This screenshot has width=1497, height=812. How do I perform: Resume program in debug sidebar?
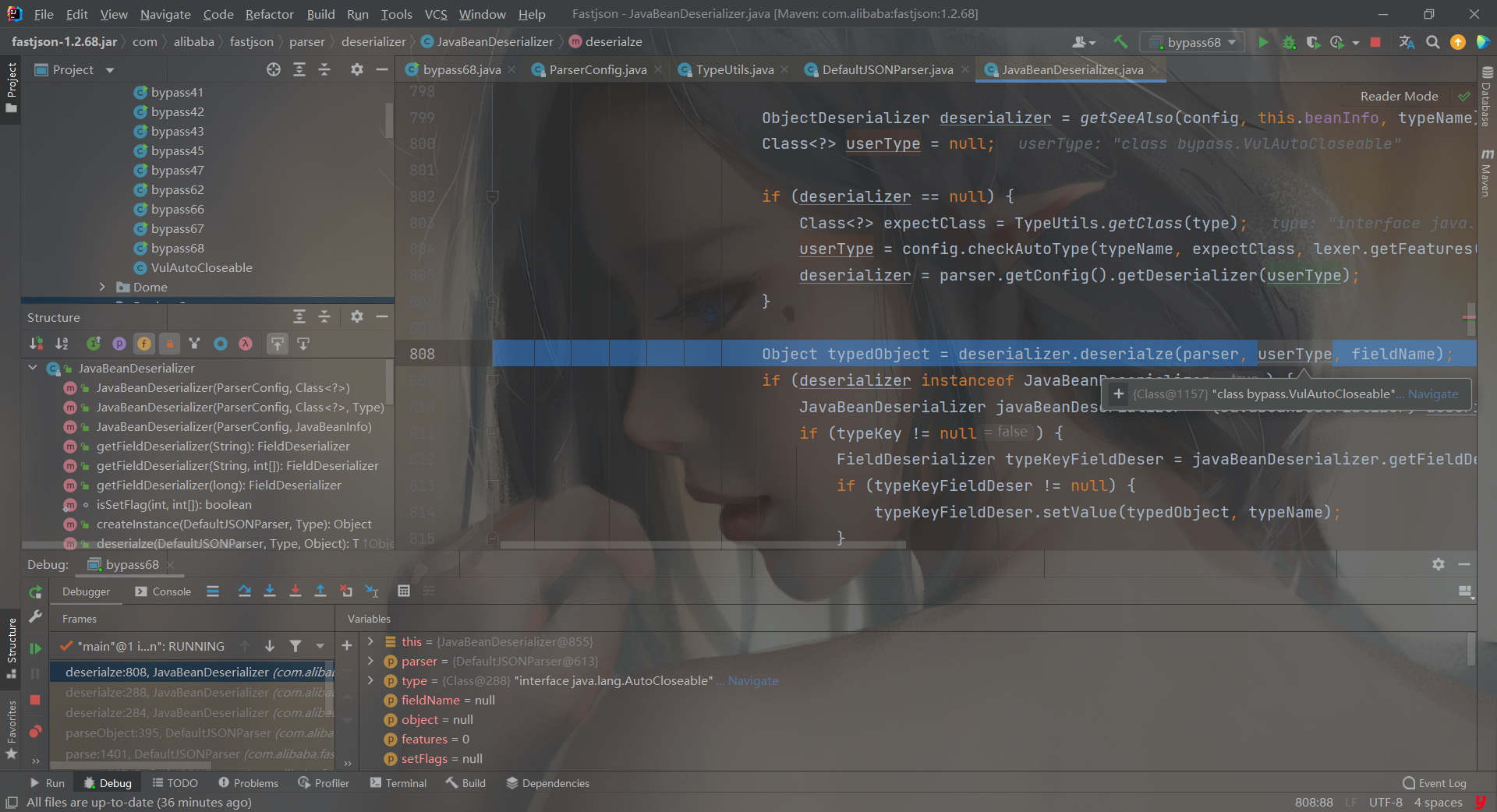[35, 648]
